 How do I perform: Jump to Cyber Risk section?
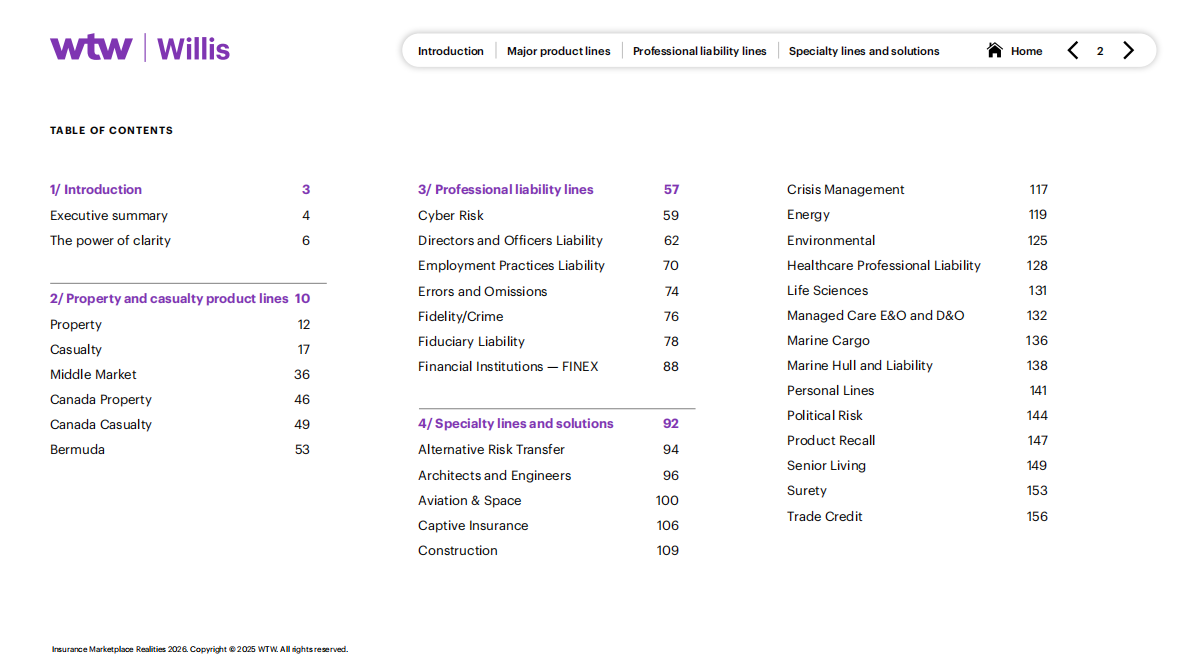coord(451,215)
